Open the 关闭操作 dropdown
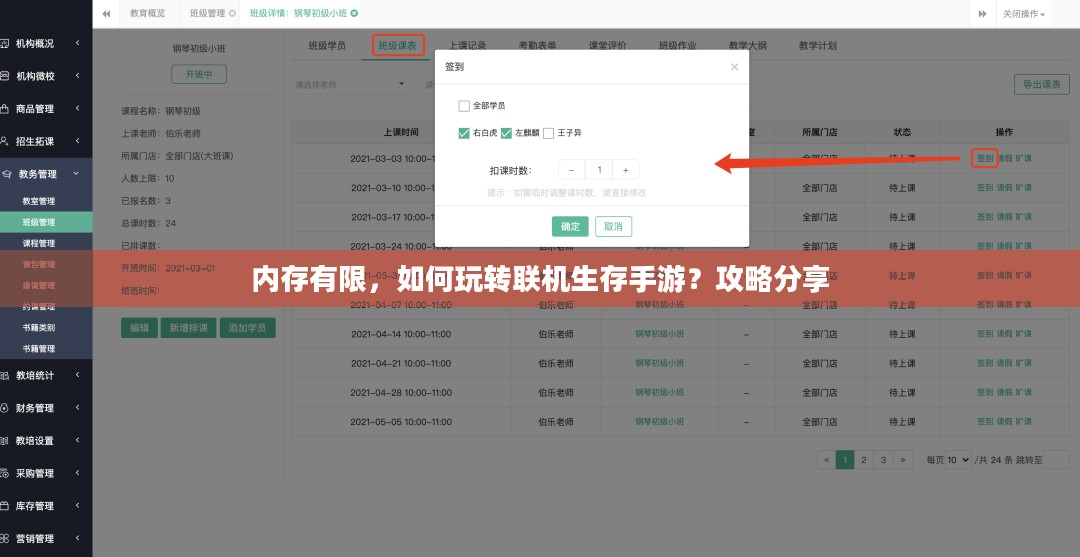The height and width of the screenshot is (557, 1080). pos(1024,14)
